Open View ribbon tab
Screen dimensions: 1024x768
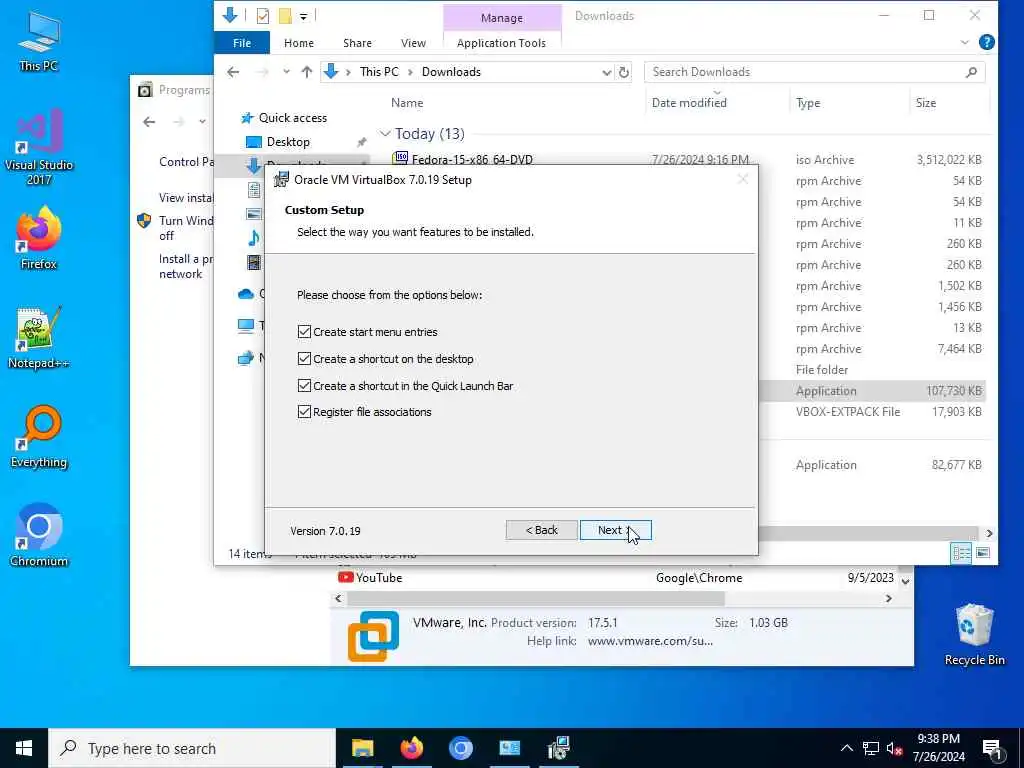(x=413, y=43)
